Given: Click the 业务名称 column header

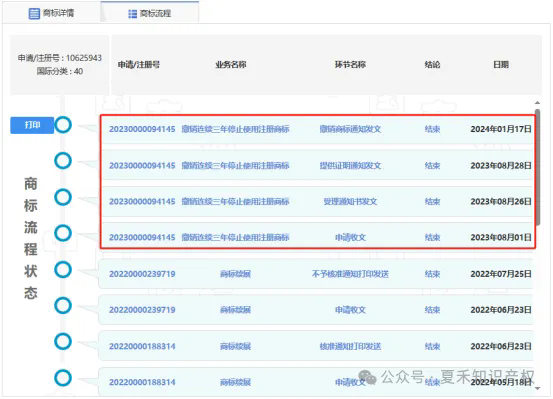Looking at the screenshot, I should click(231, 65).
